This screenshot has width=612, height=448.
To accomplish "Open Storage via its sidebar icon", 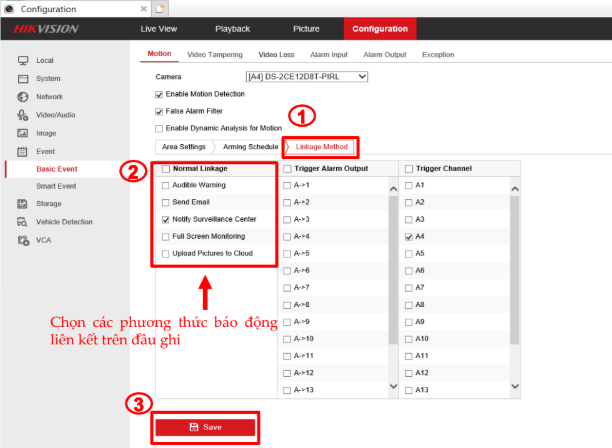I will pos(22,204).
